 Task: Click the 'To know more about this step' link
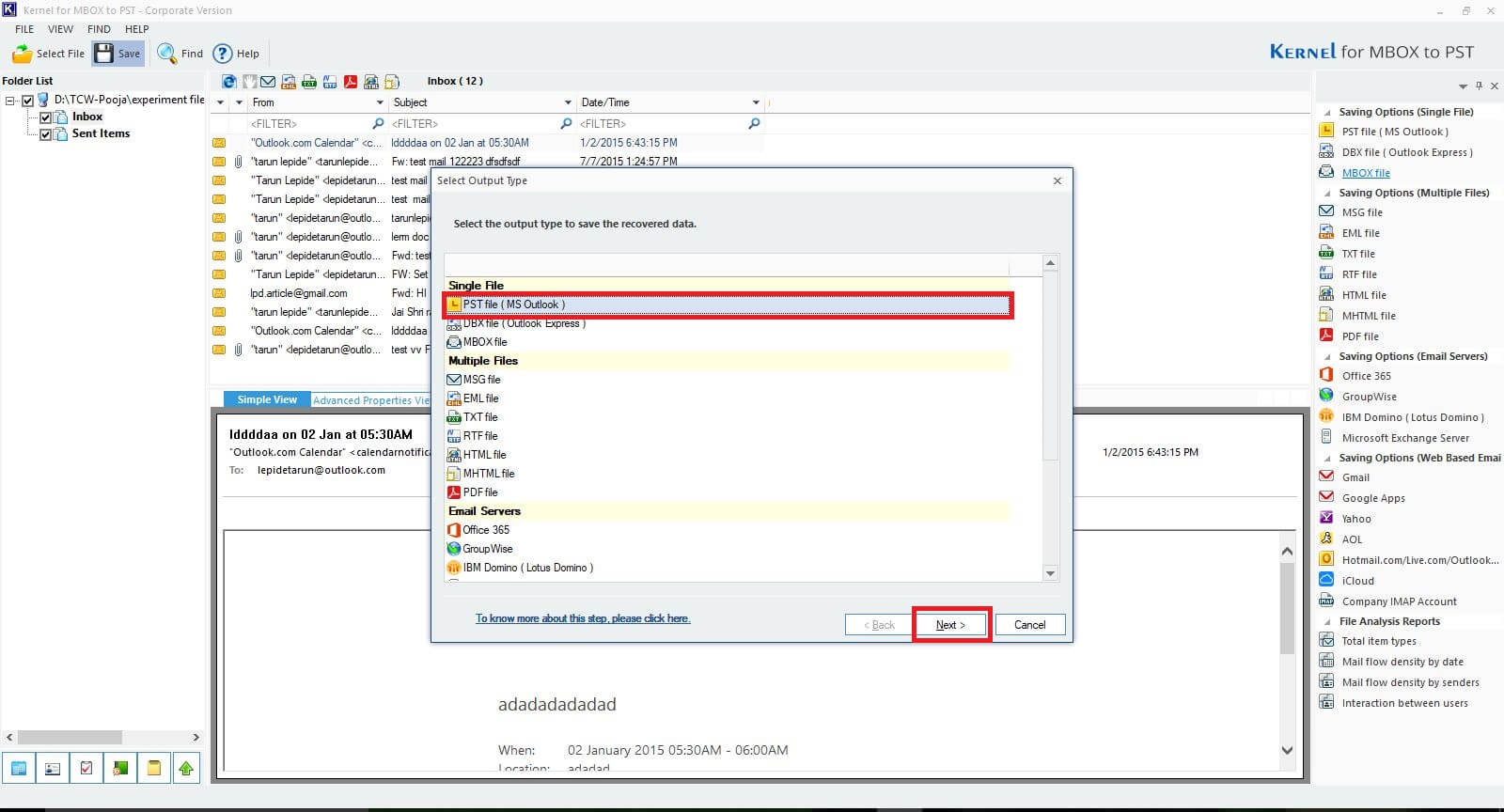[x=583, y=618]
